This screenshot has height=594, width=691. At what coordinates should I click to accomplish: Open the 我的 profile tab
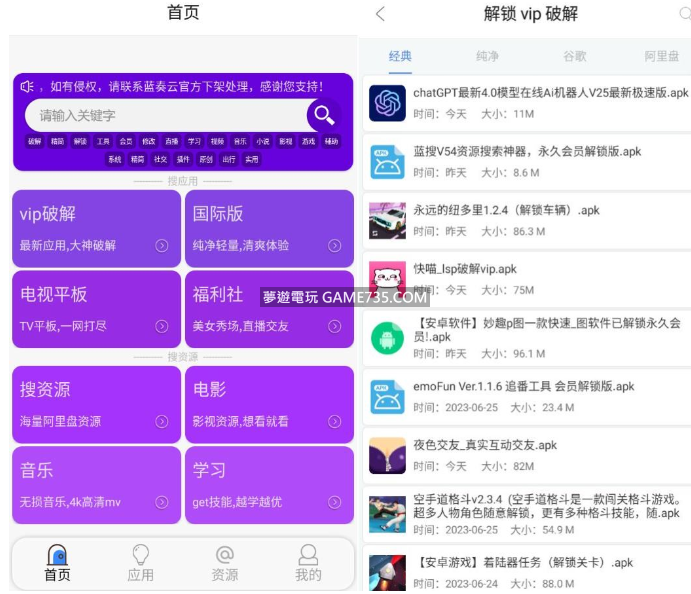[308, 555]
